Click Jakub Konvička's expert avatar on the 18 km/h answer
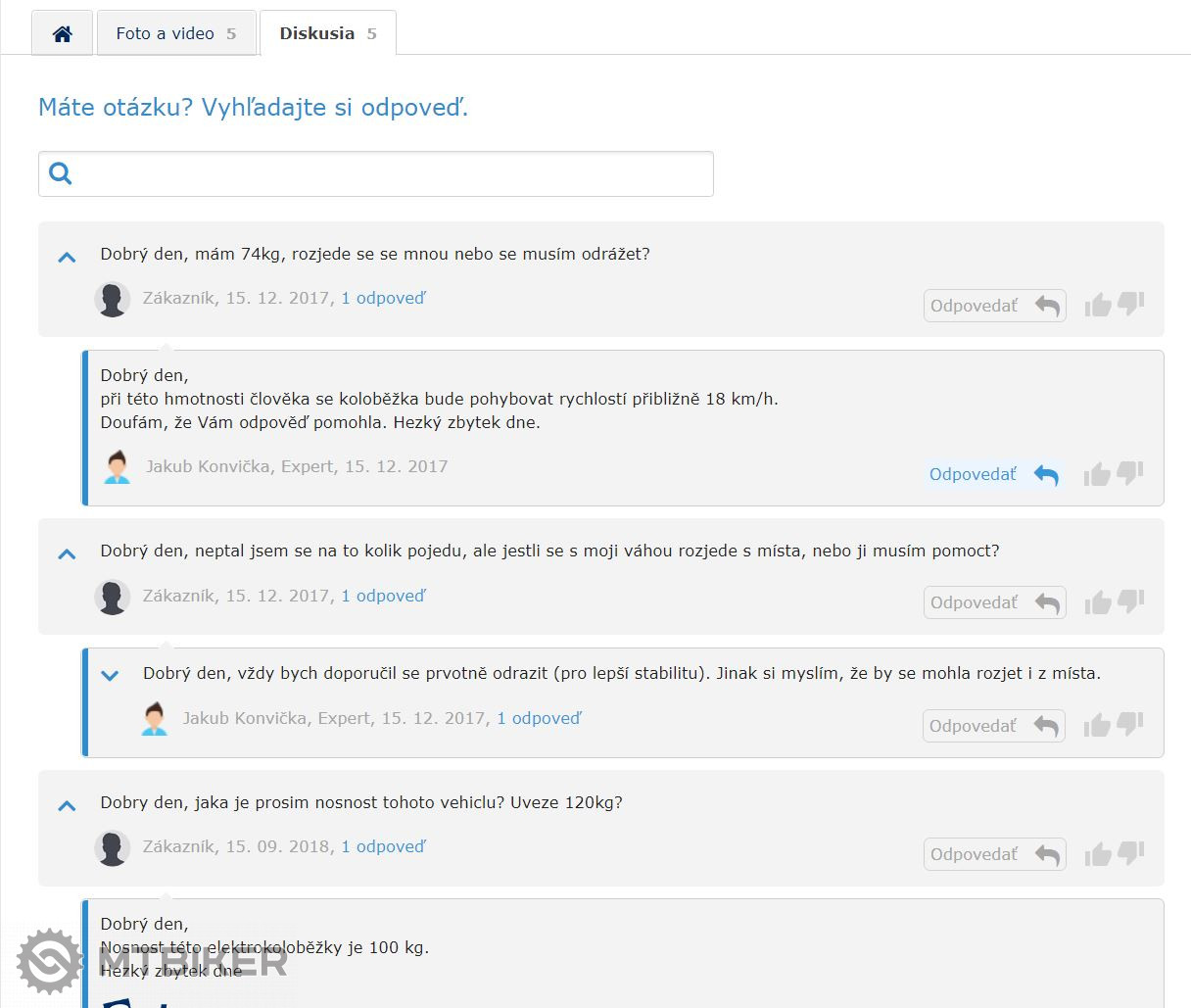 click(118, 467)
